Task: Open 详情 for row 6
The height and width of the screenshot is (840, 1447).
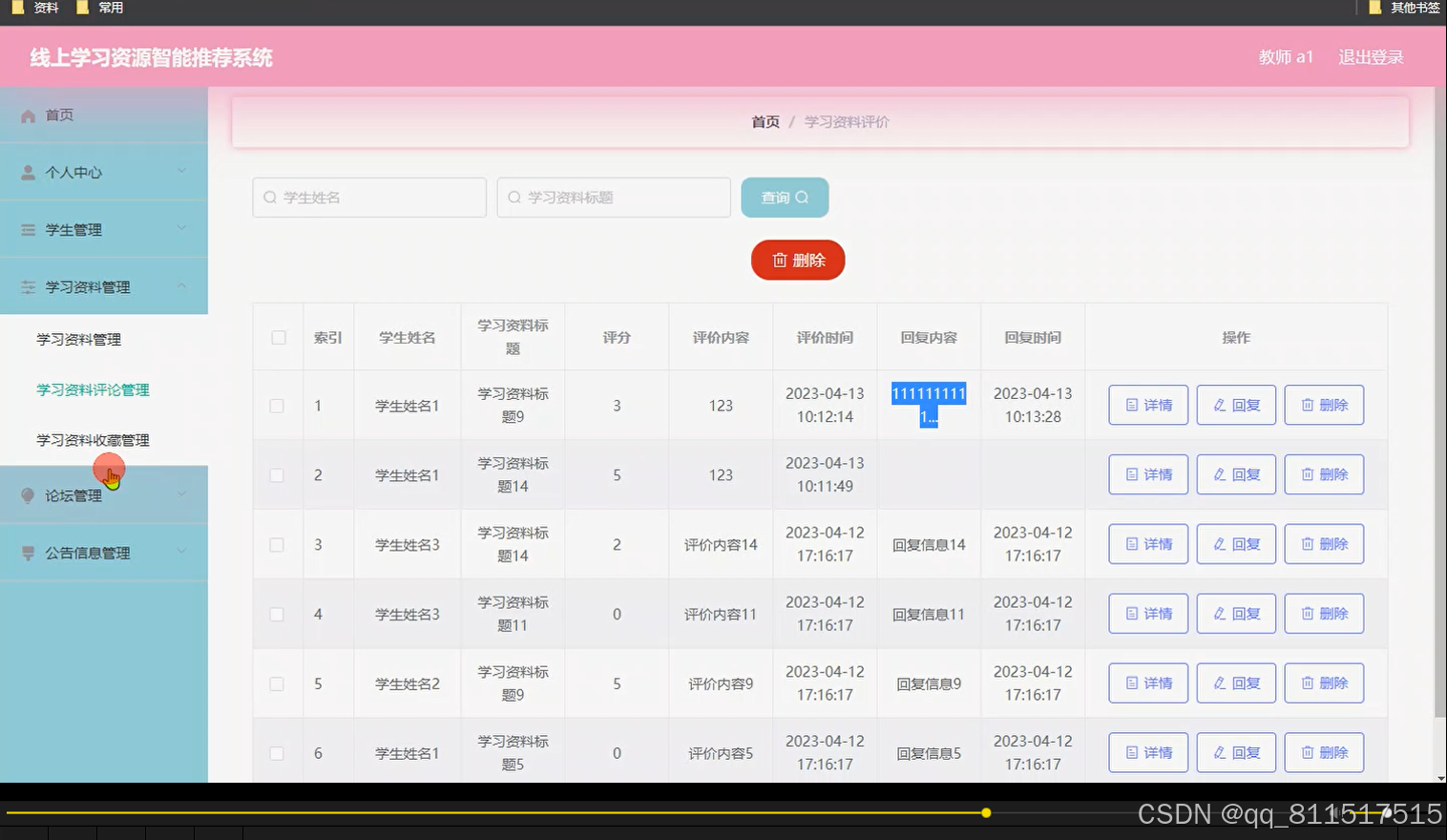Action: [1148, 752]
